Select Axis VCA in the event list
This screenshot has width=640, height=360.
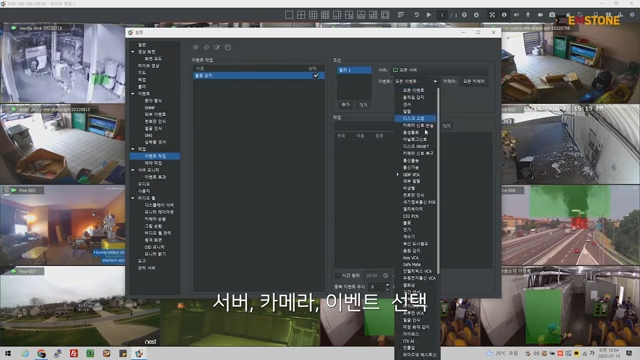(x=411, y=258)
